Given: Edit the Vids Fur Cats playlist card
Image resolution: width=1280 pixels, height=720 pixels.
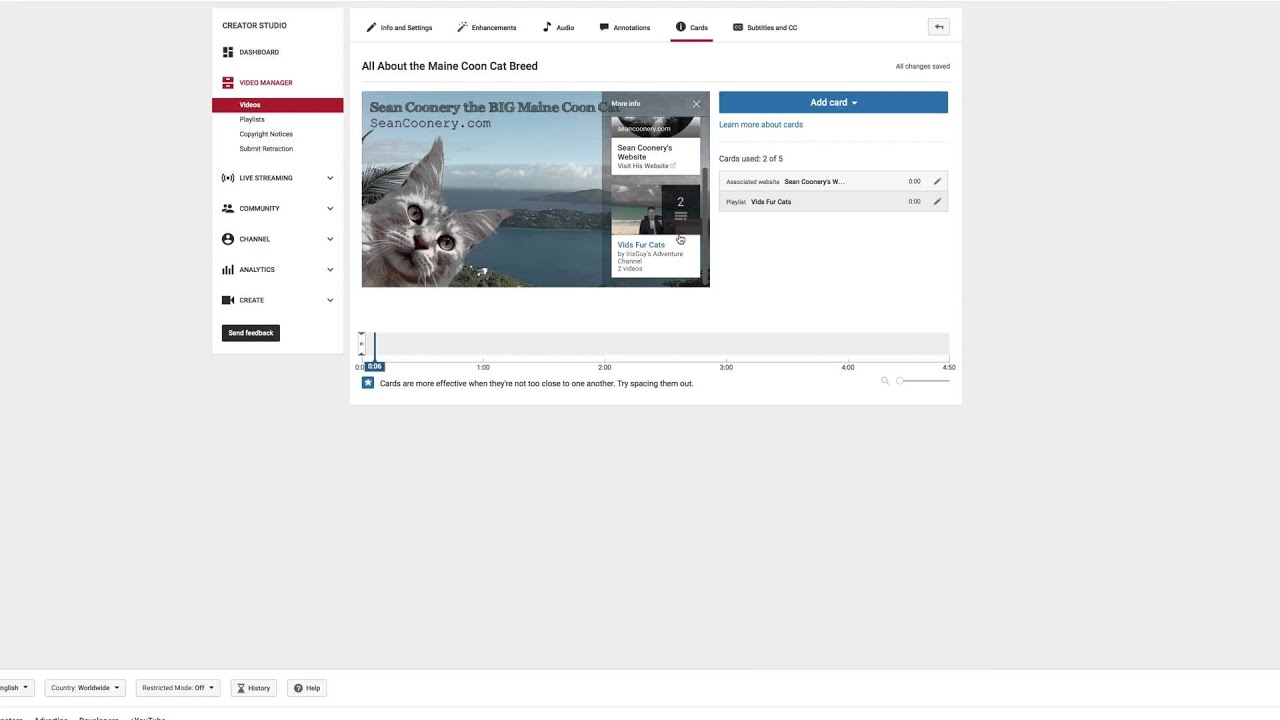Looking at the screenshot, I should [x=937, y=202].
